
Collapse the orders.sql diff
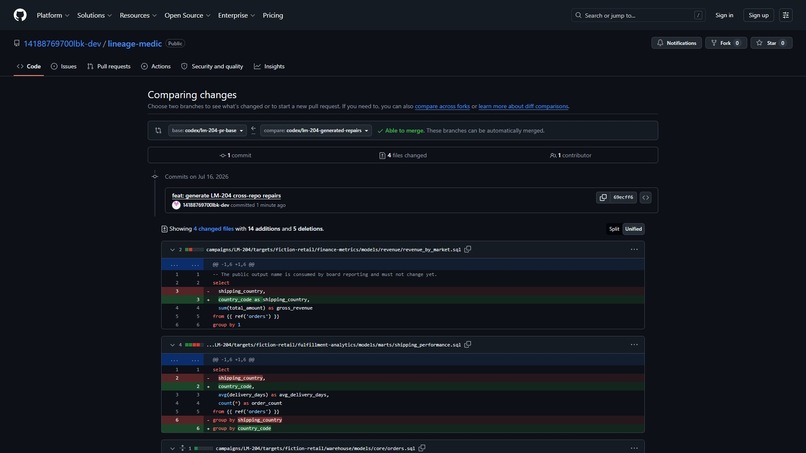(x=172, y=448)
